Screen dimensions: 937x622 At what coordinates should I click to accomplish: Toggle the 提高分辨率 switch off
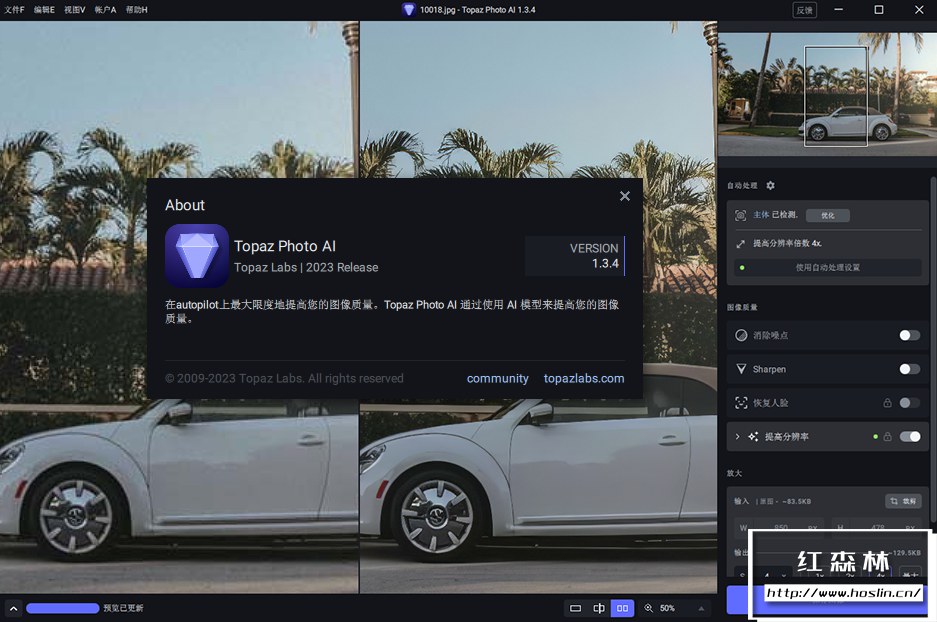tap(910, 437)
